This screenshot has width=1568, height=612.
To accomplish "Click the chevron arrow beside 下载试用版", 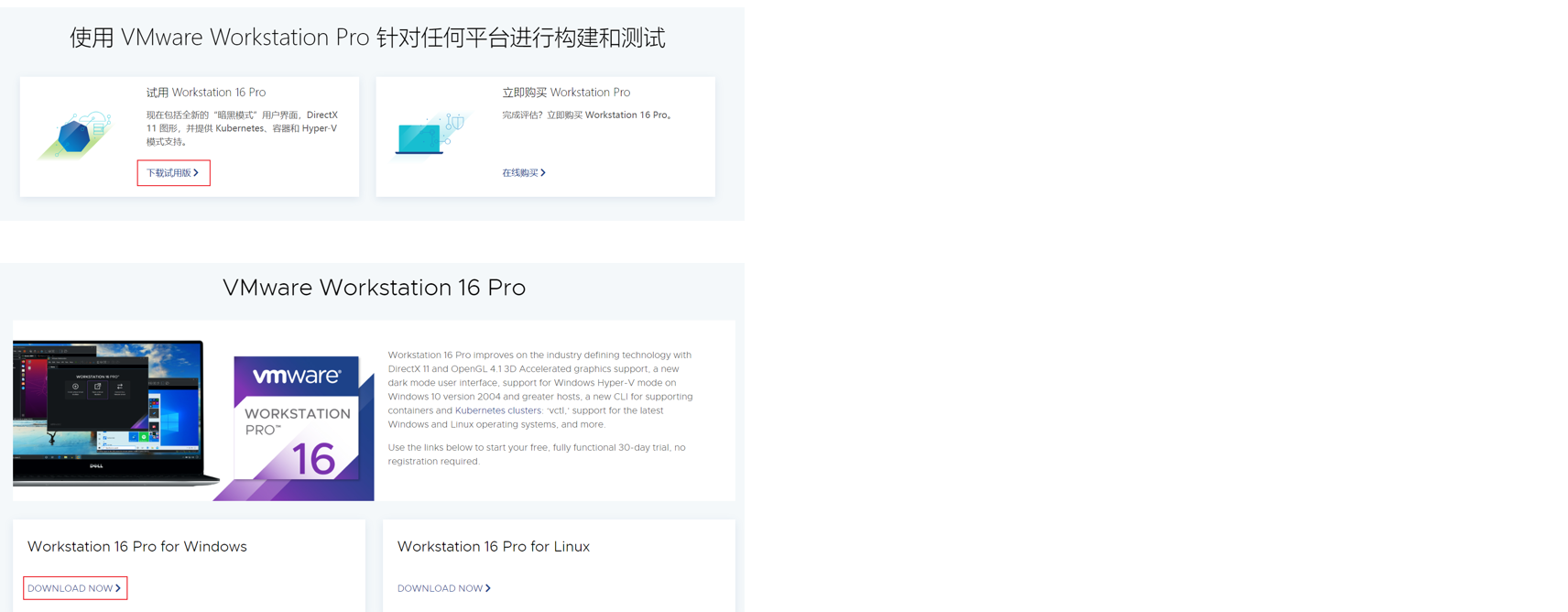I will (x=196, y=173).
